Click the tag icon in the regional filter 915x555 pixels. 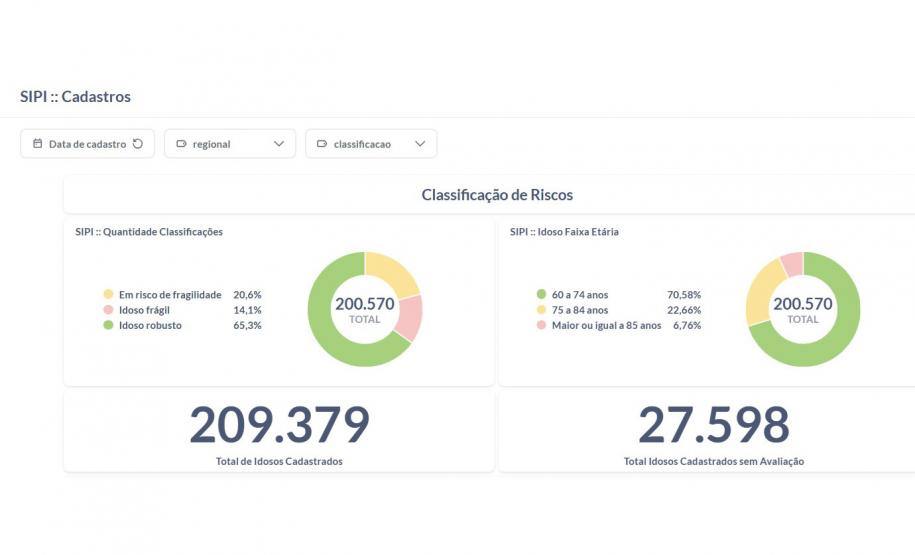pyautogui.click(x=181, y=144)
